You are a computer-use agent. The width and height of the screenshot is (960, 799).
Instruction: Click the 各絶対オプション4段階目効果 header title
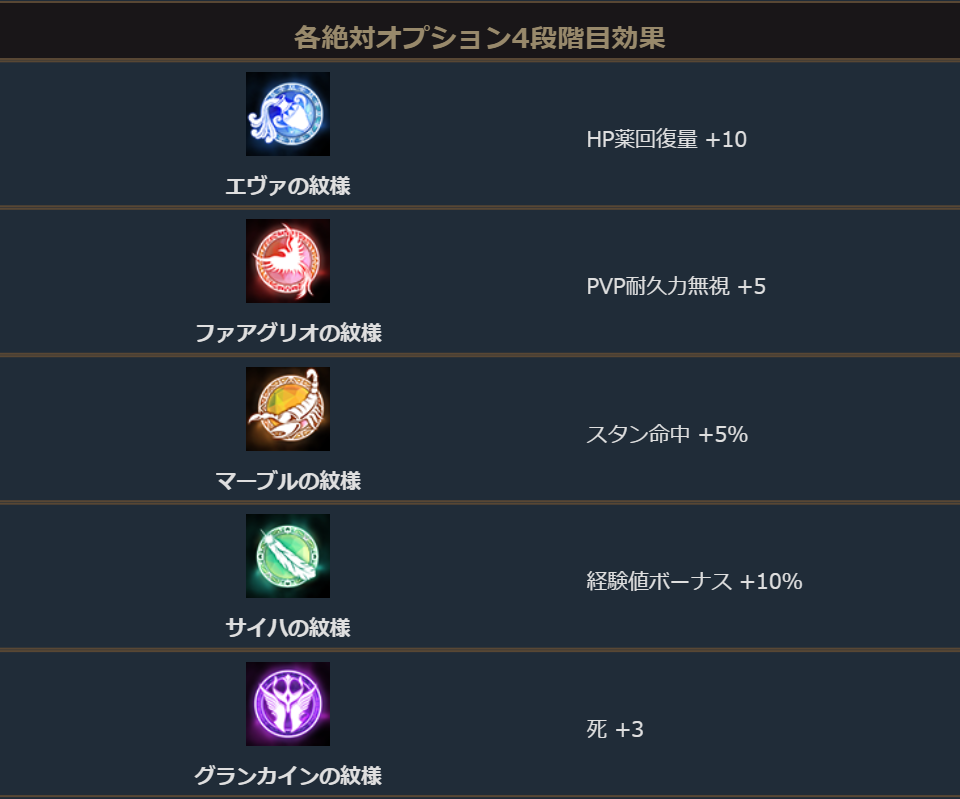(480, 38)
